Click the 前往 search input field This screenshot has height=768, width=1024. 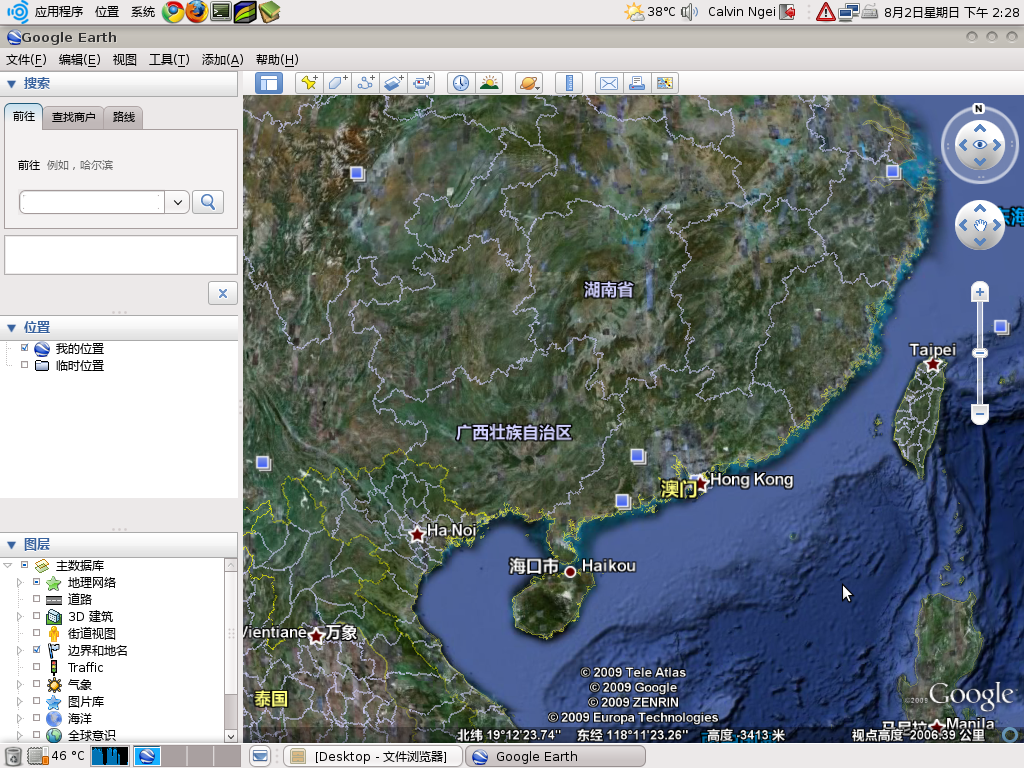(91, 202)
